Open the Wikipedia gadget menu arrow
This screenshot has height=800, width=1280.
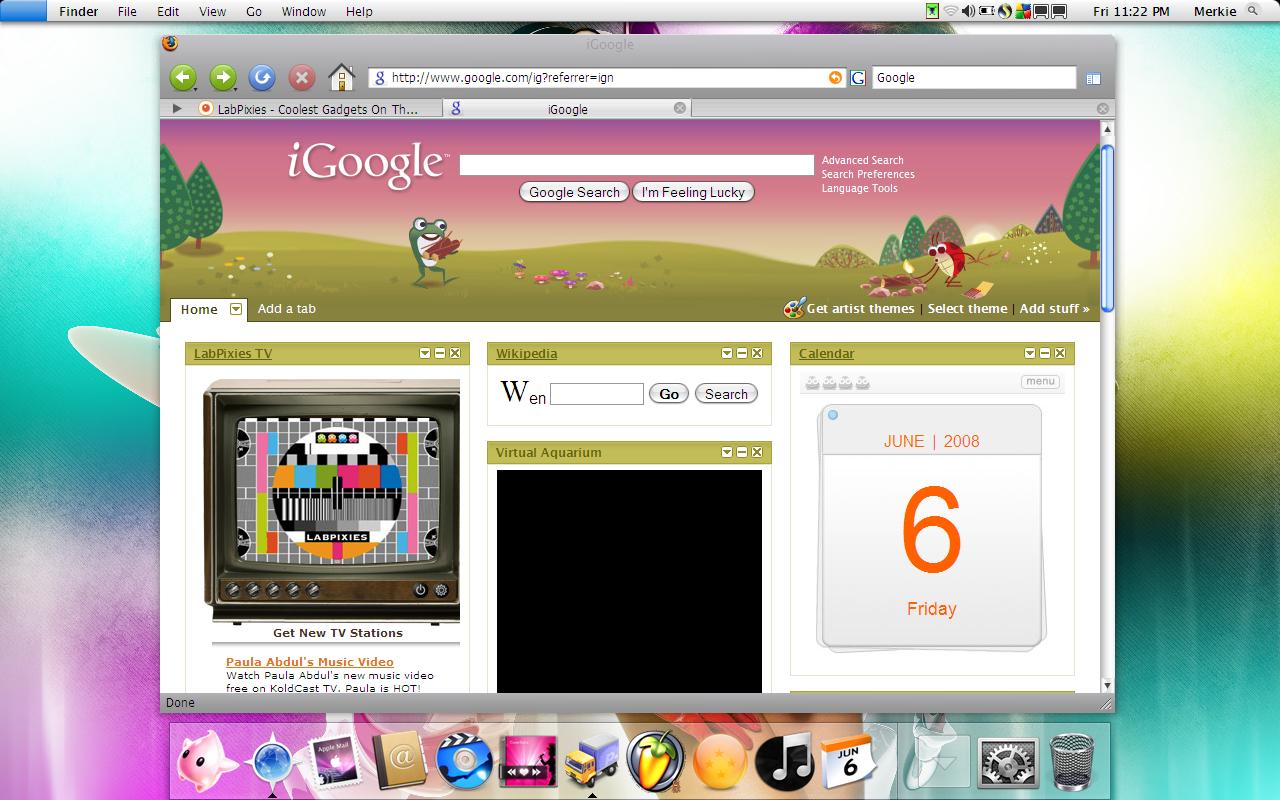click(727, 353)
